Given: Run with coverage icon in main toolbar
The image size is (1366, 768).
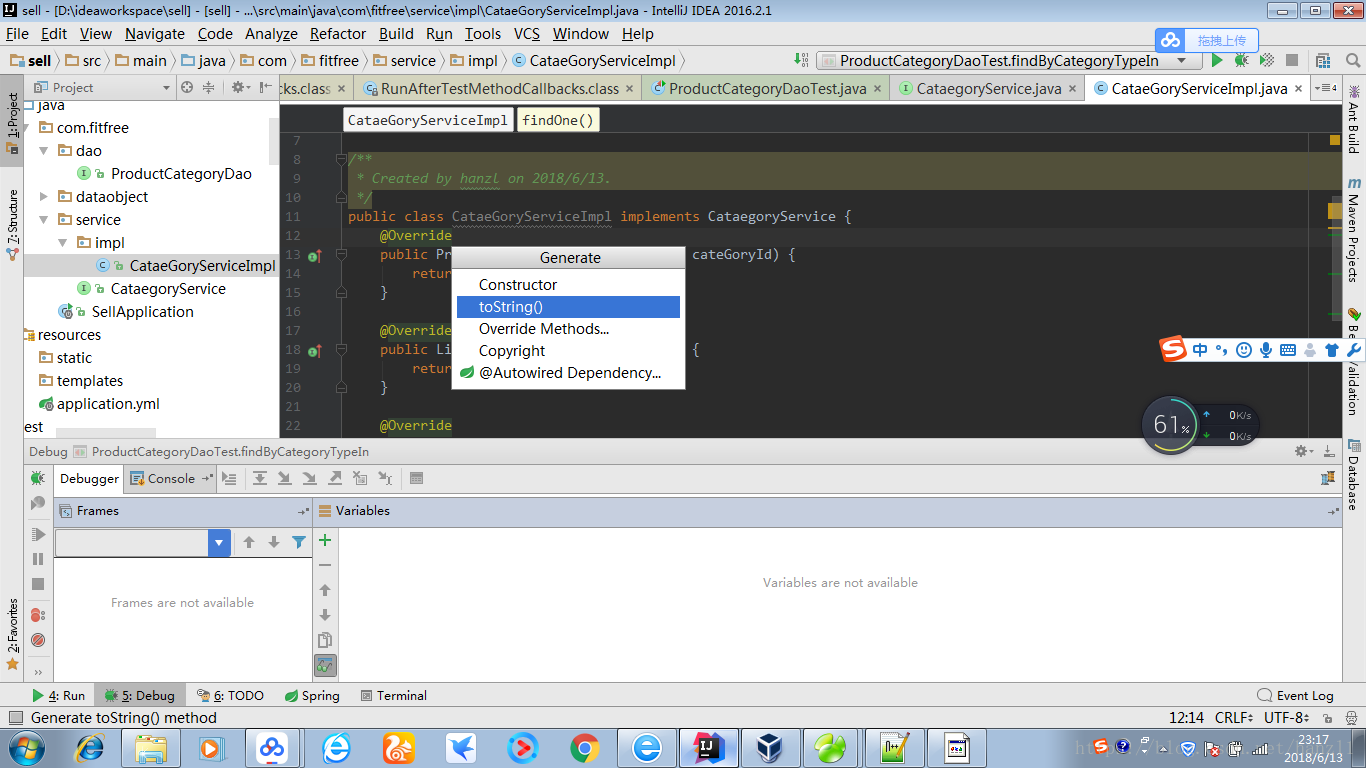Looking at the screenshot, I should (1266, 60).
